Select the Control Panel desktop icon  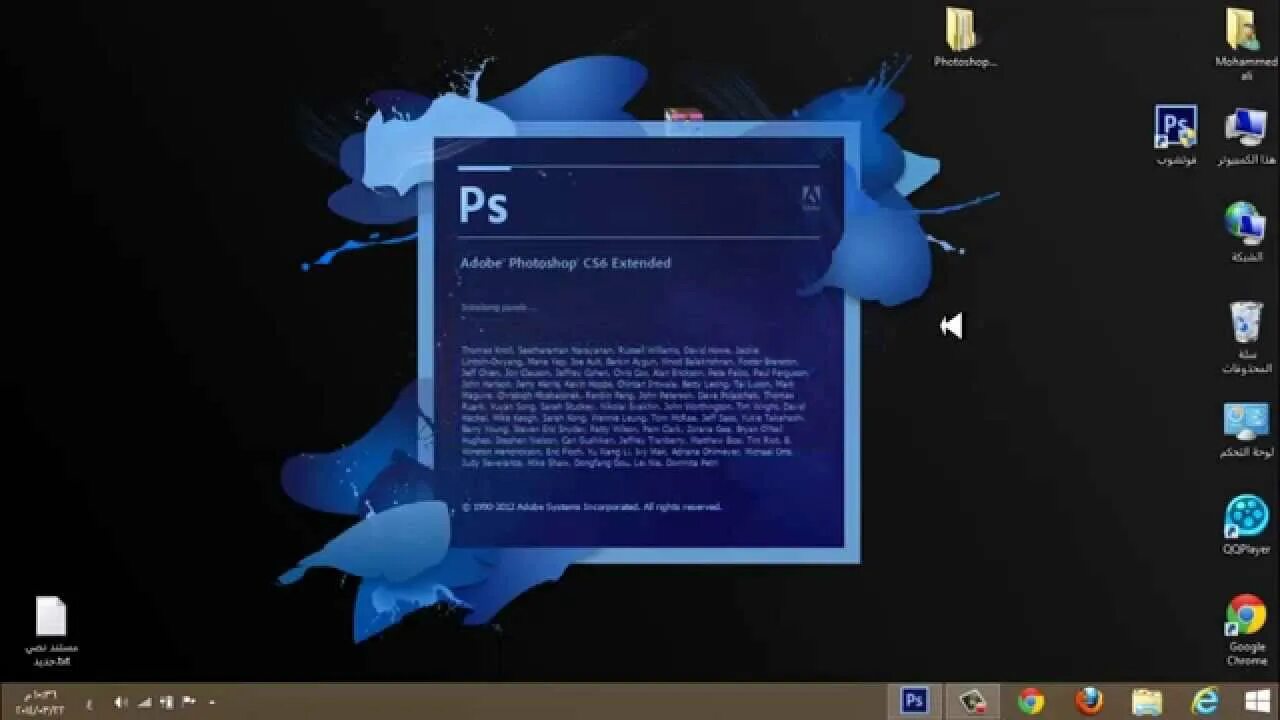[x=1246, y=431]
